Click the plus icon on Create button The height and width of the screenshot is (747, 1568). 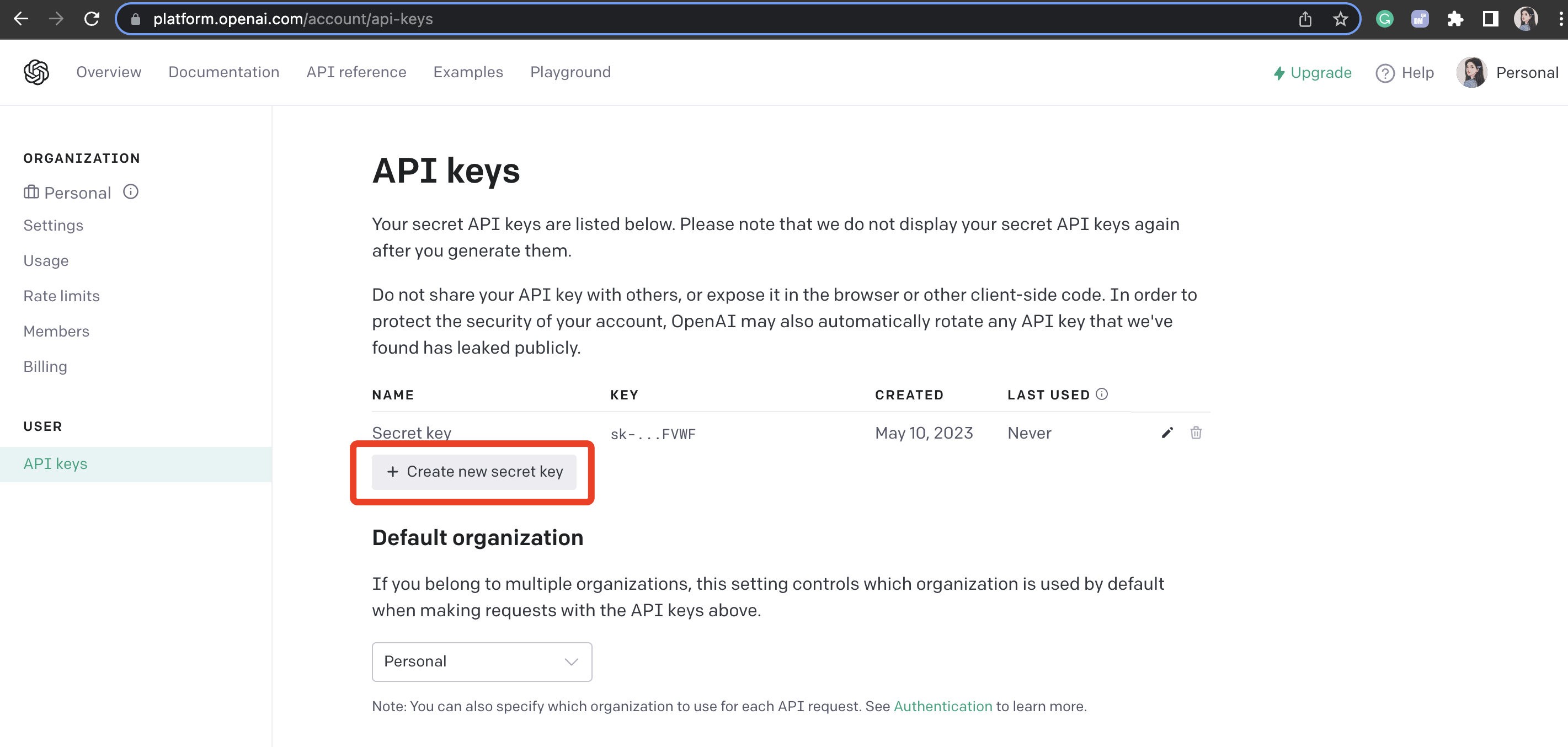[x=393, y=472]
